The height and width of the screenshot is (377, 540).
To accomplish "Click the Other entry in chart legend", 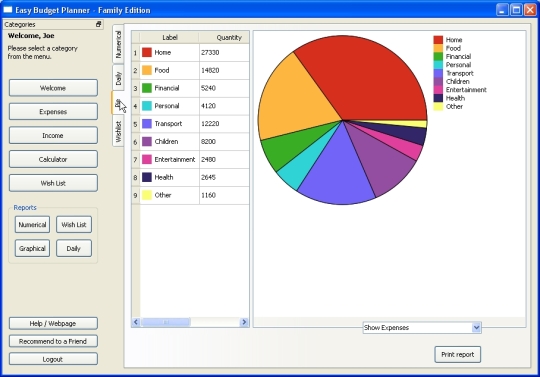I will click(448, 106).
